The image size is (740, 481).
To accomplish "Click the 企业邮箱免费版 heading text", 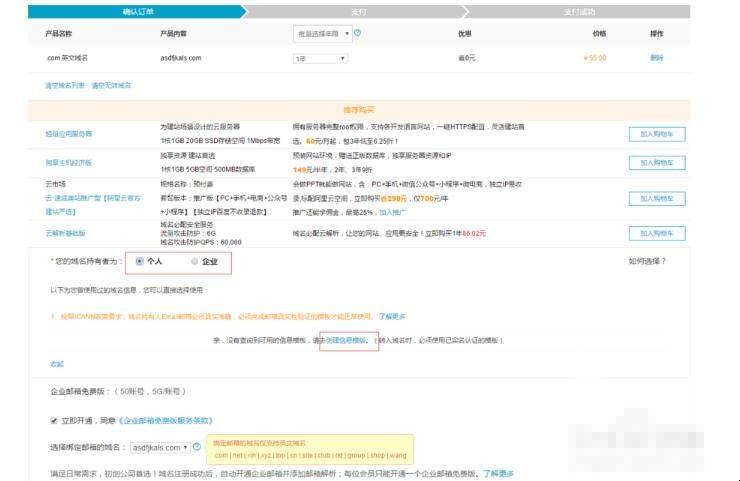I will (77, 391).
